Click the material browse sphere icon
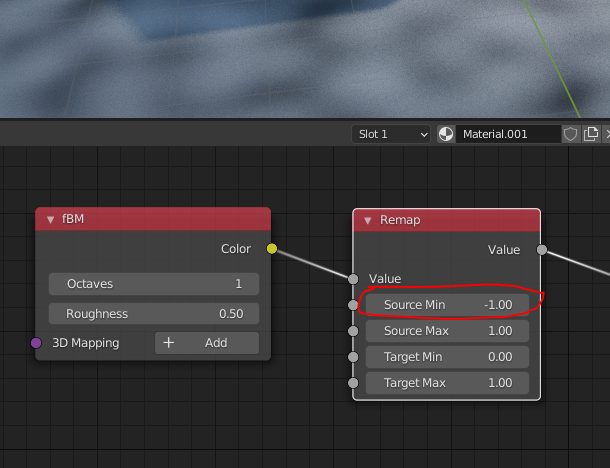The image size is (610, 468). 446,134
